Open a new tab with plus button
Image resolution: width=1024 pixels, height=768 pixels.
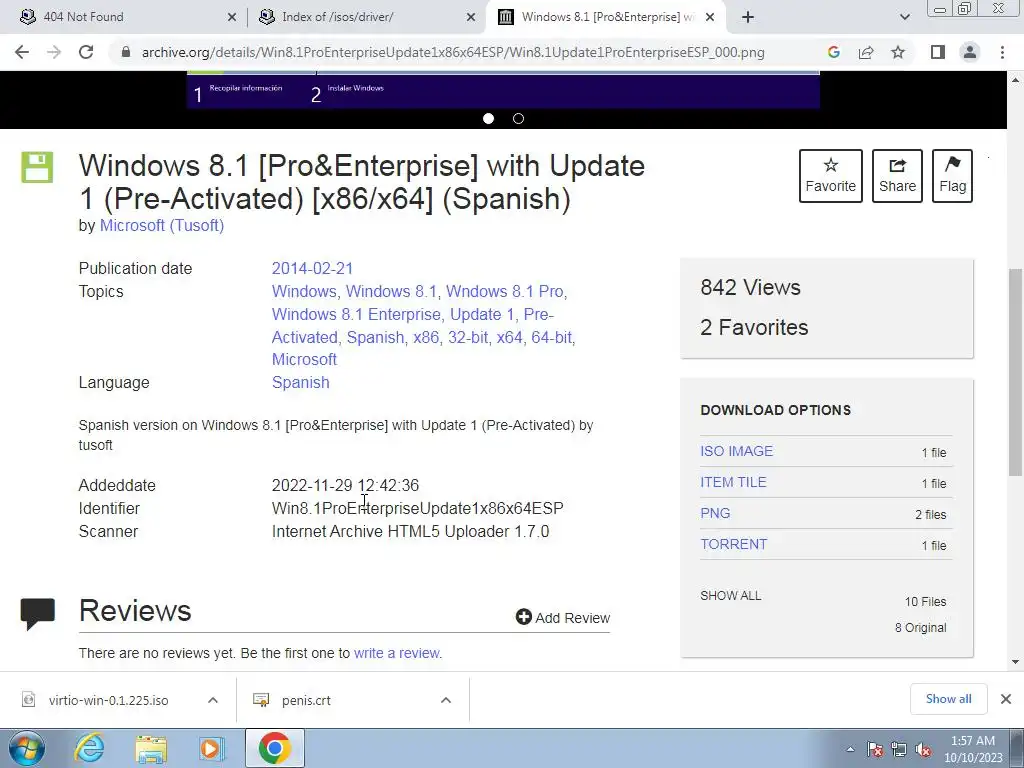pos(748,17)
